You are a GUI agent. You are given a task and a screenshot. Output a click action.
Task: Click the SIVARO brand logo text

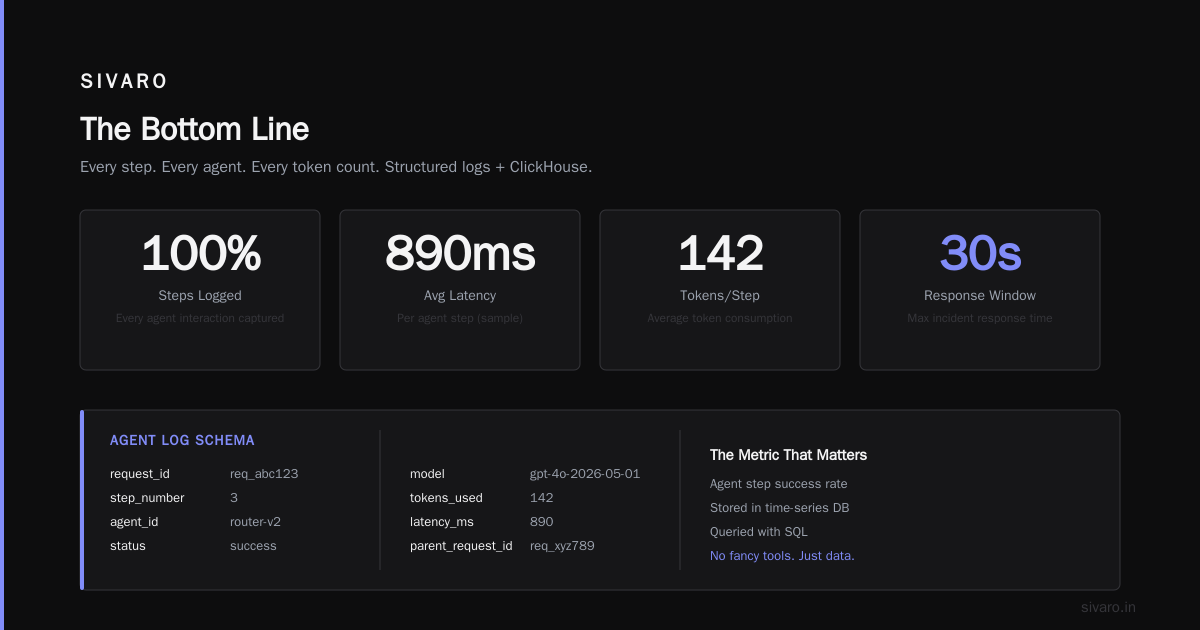click(124, 82)
